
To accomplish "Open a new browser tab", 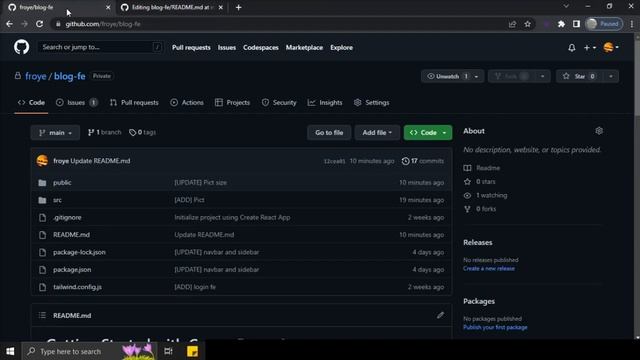I will point(238,7).
